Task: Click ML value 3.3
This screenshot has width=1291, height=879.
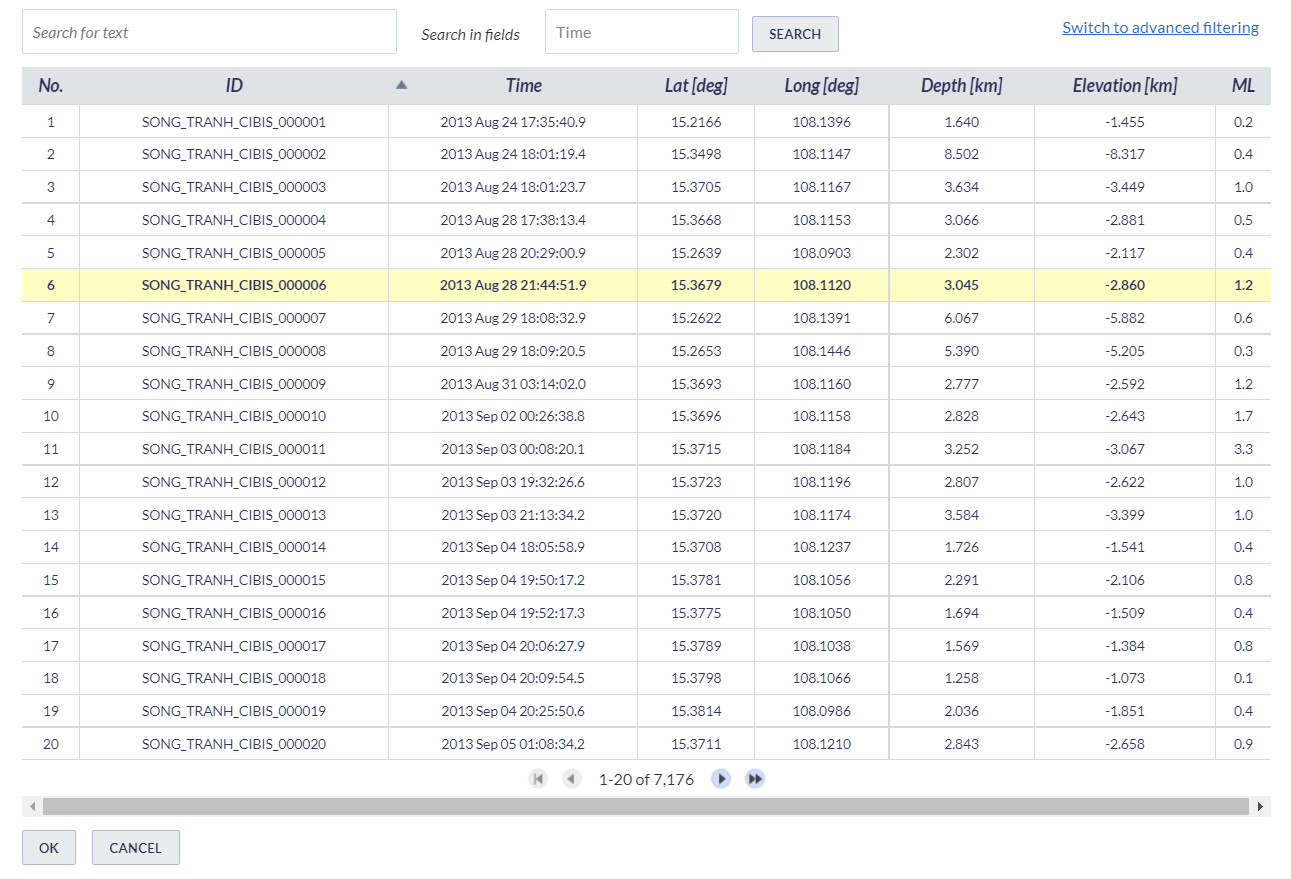Action: (1243, 449)
